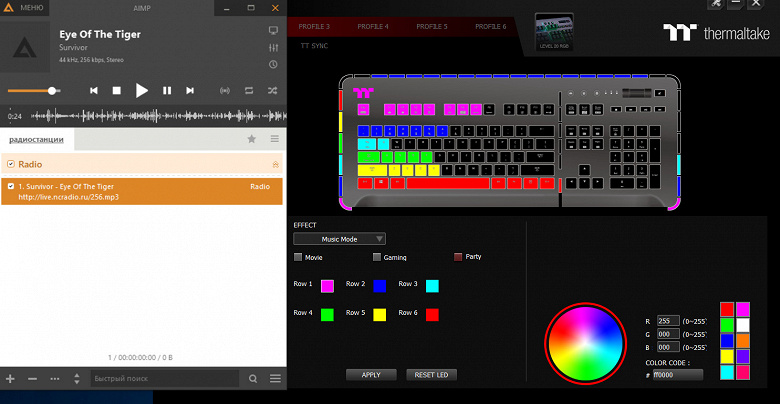Select the purple preset color swatch
This screenshot has width=780, height=404.
point(743,356)
